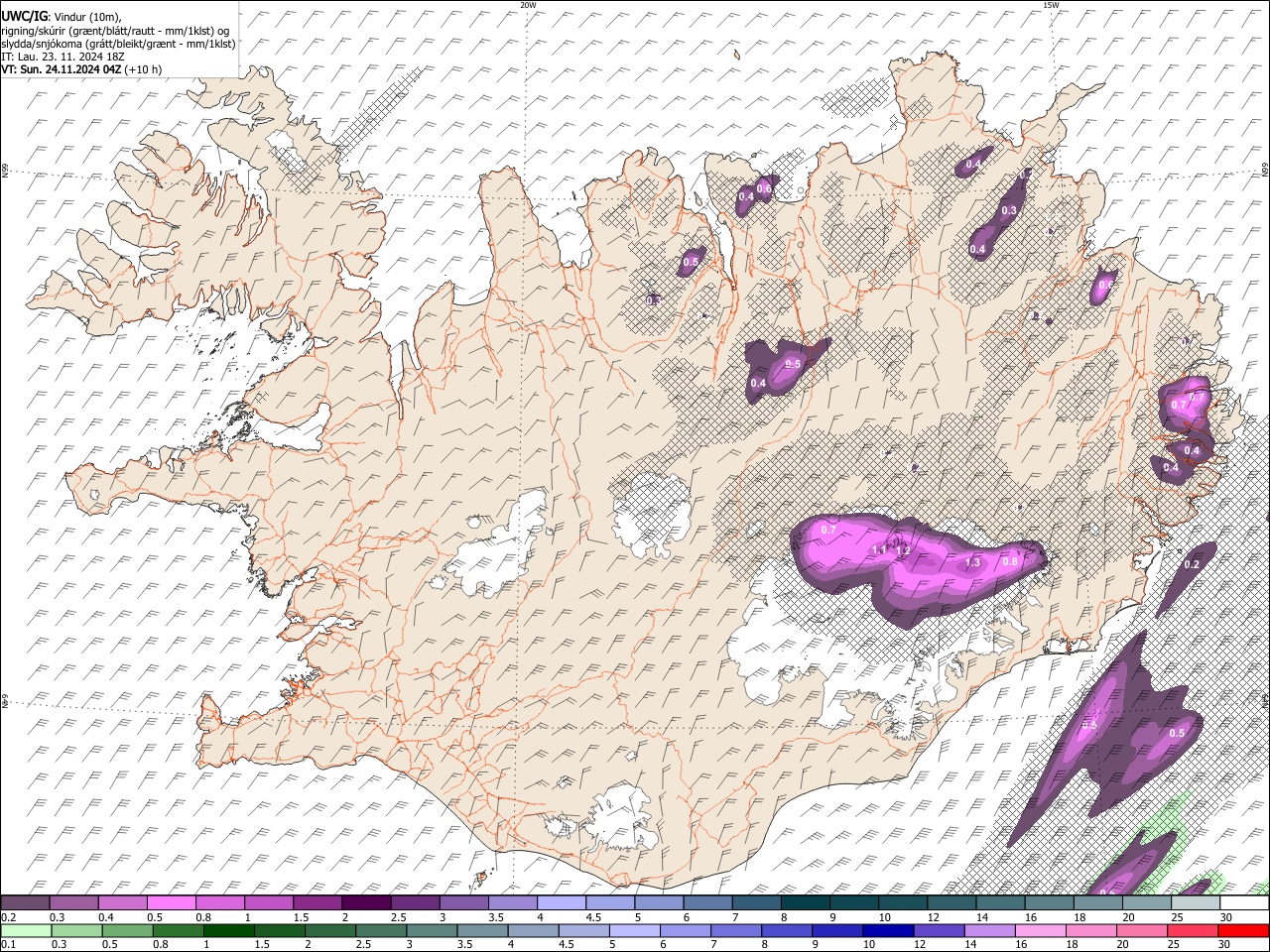Screen dimensions: 1270x952
Task: Click the header line 'UWC/IG: Vindur (10m),'
Action: coord(62,16)
